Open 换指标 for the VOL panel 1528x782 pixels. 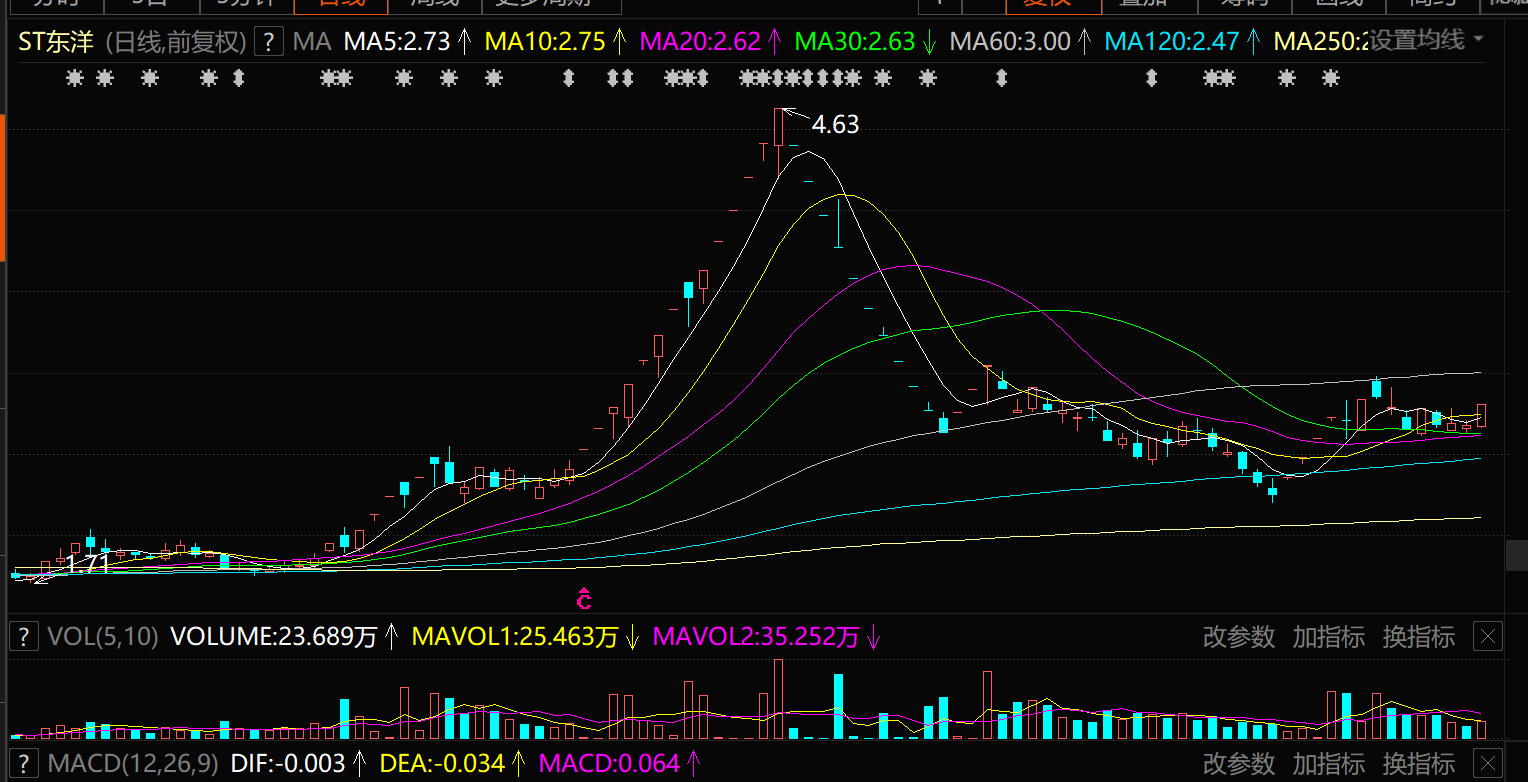tap(1418, 637)
